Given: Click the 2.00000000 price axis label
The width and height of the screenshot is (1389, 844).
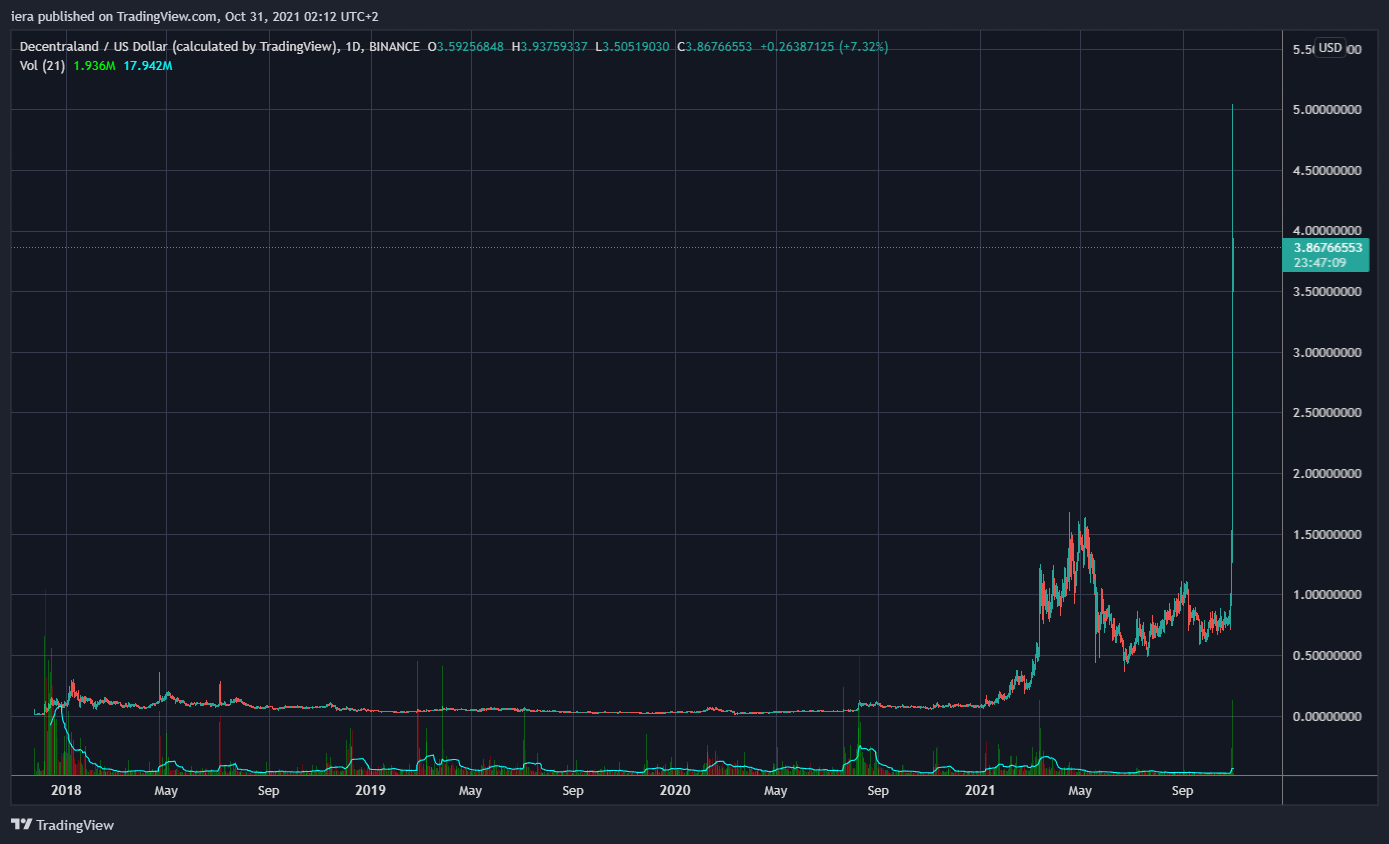Looking at the screenshot, I should click(x=1325, y=474).
